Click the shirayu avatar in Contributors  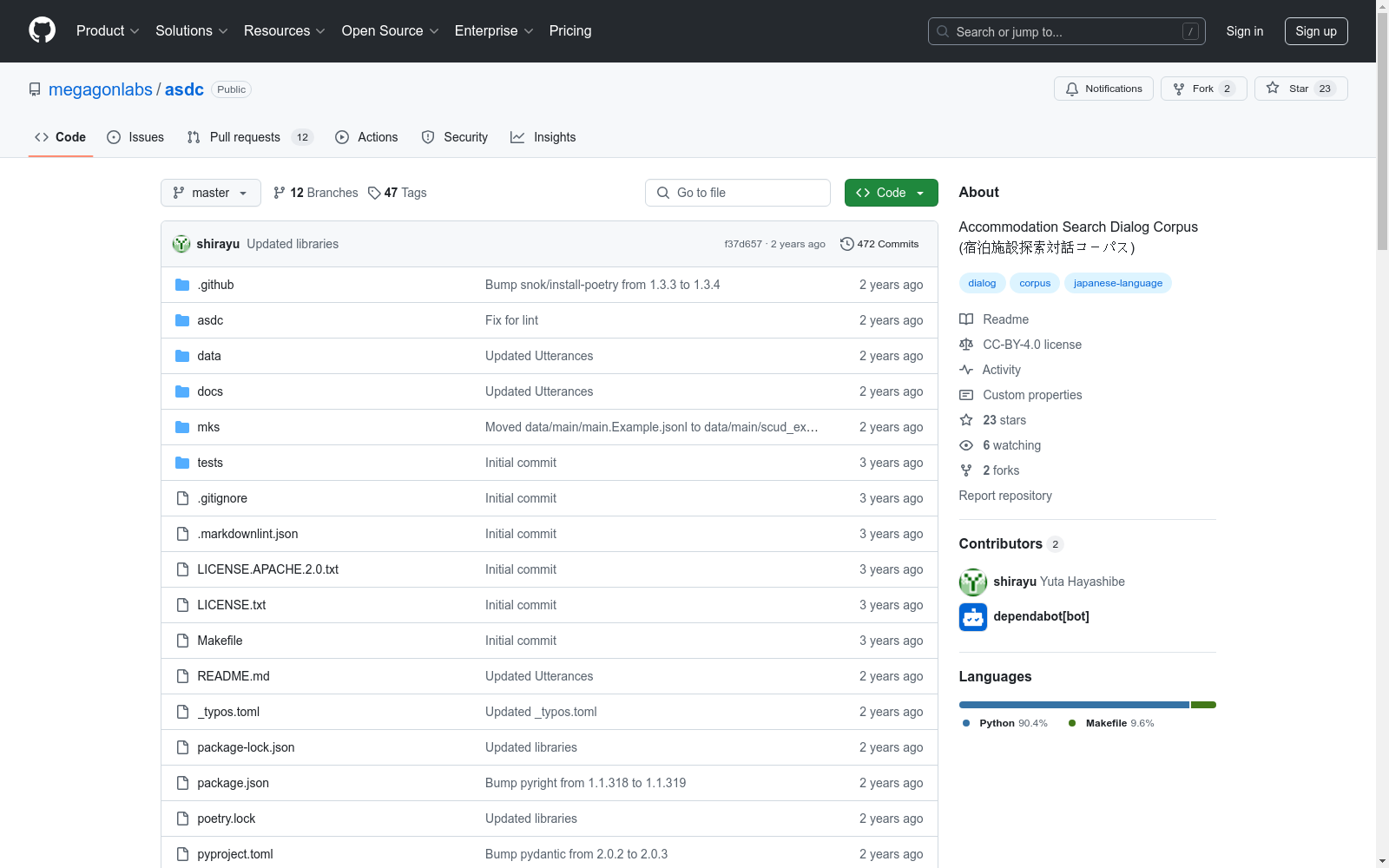pyautogui.click(x=973, y=582)
